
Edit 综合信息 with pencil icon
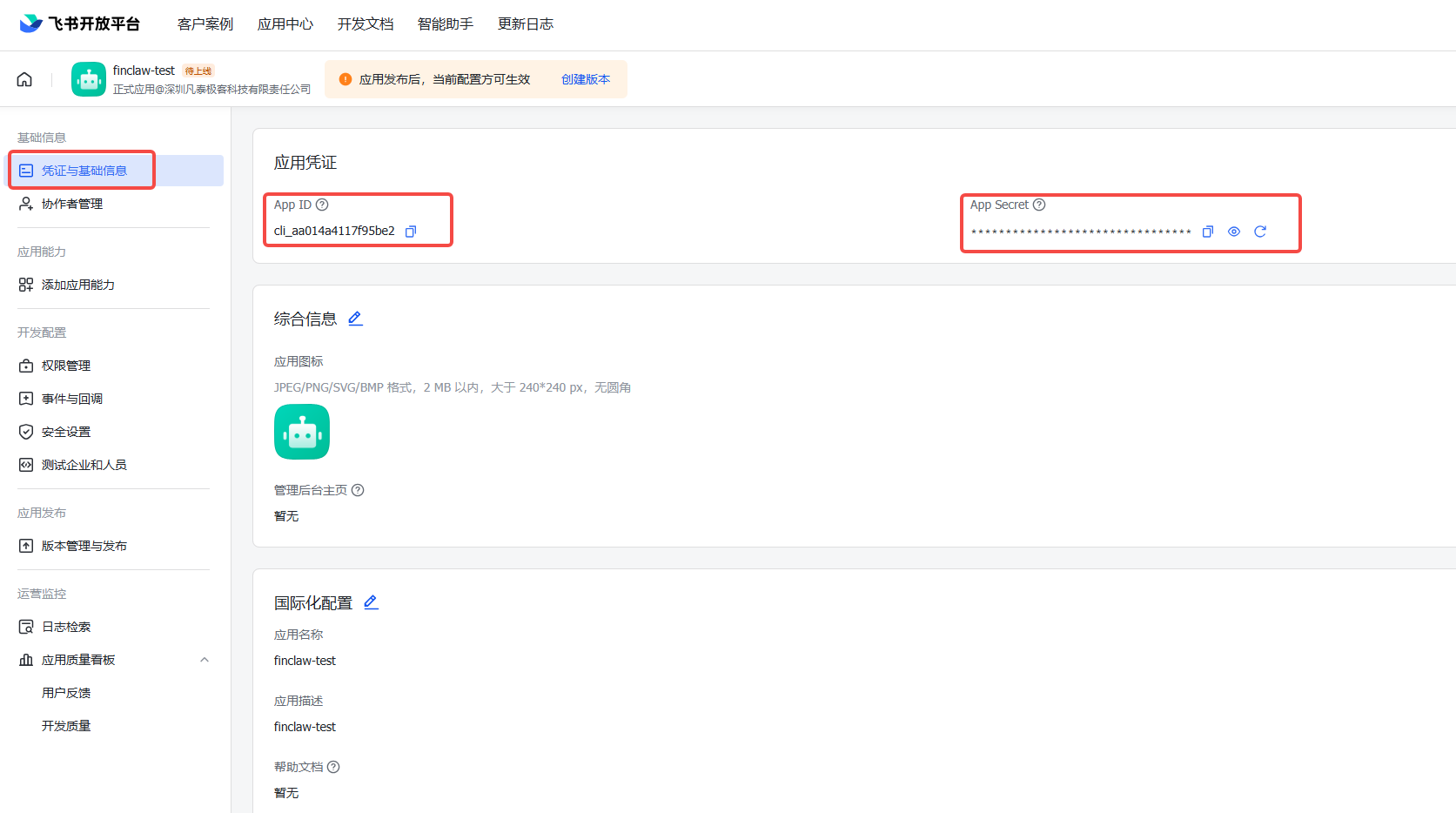355,319
